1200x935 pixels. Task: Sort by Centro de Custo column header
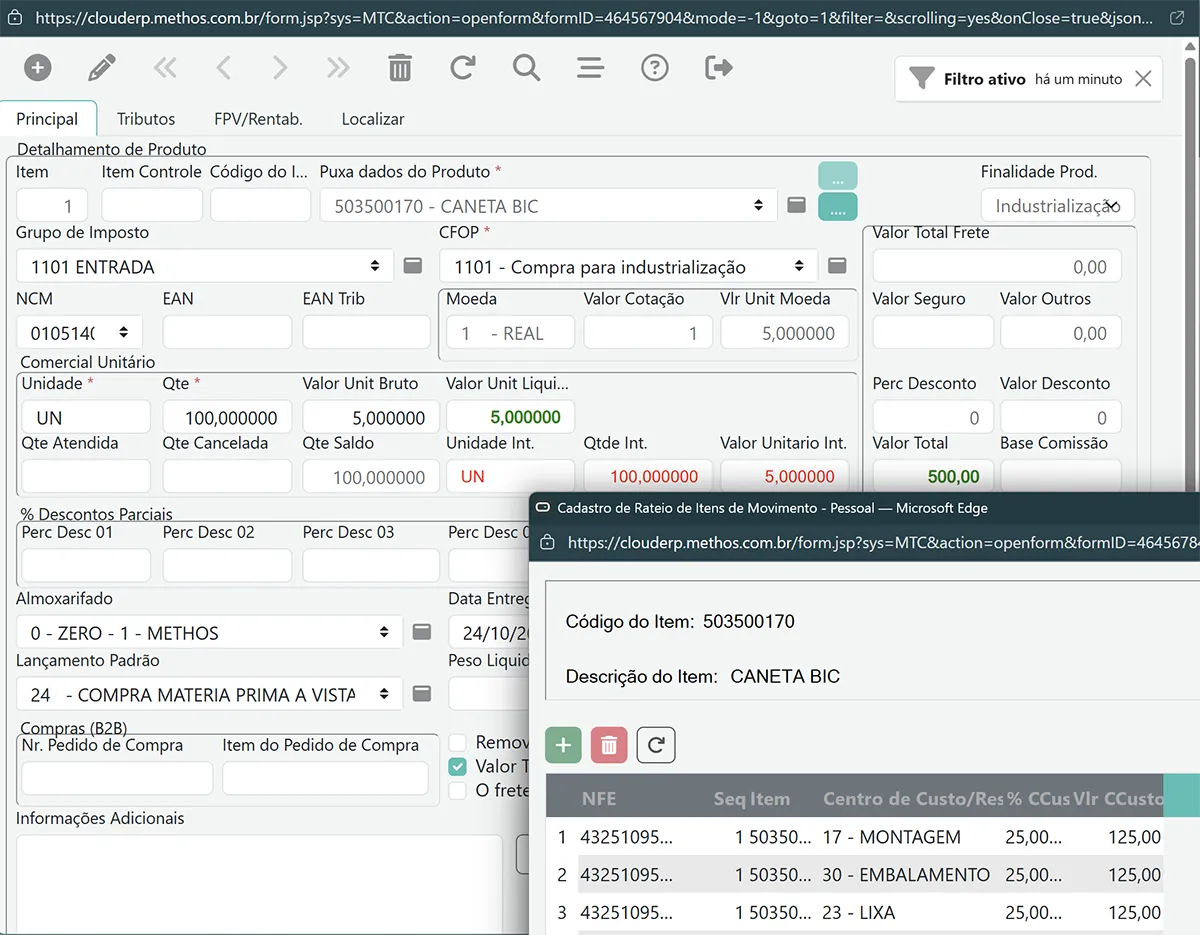coord(912,798)
